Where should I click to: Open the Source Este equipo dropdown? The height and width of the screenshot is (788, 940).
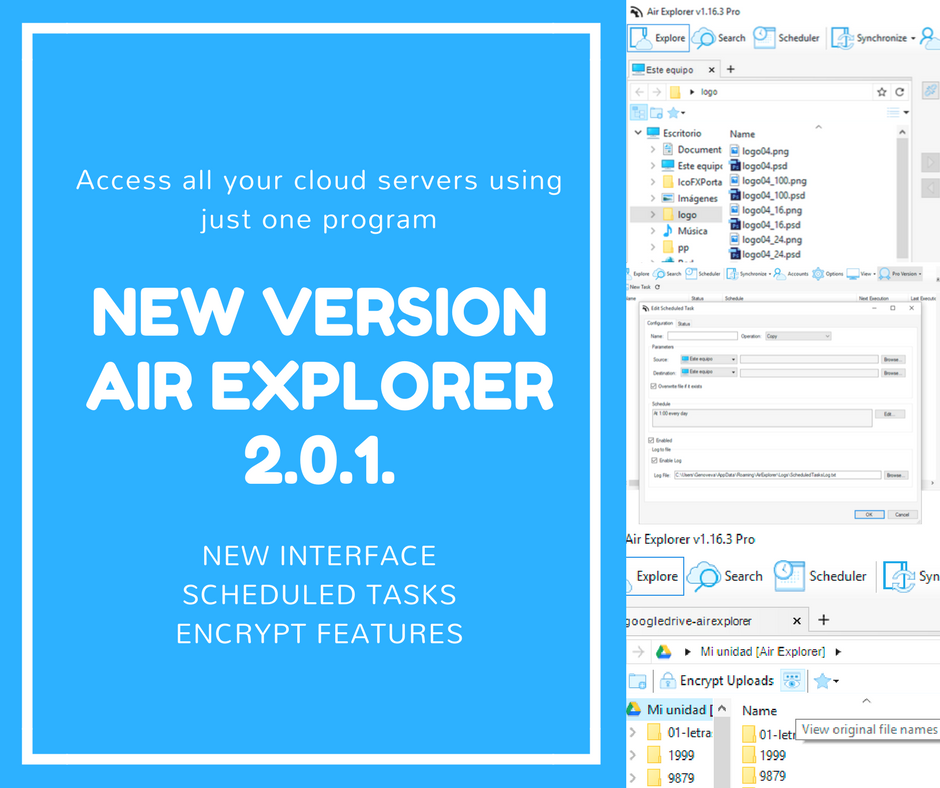tap(708, 359)
